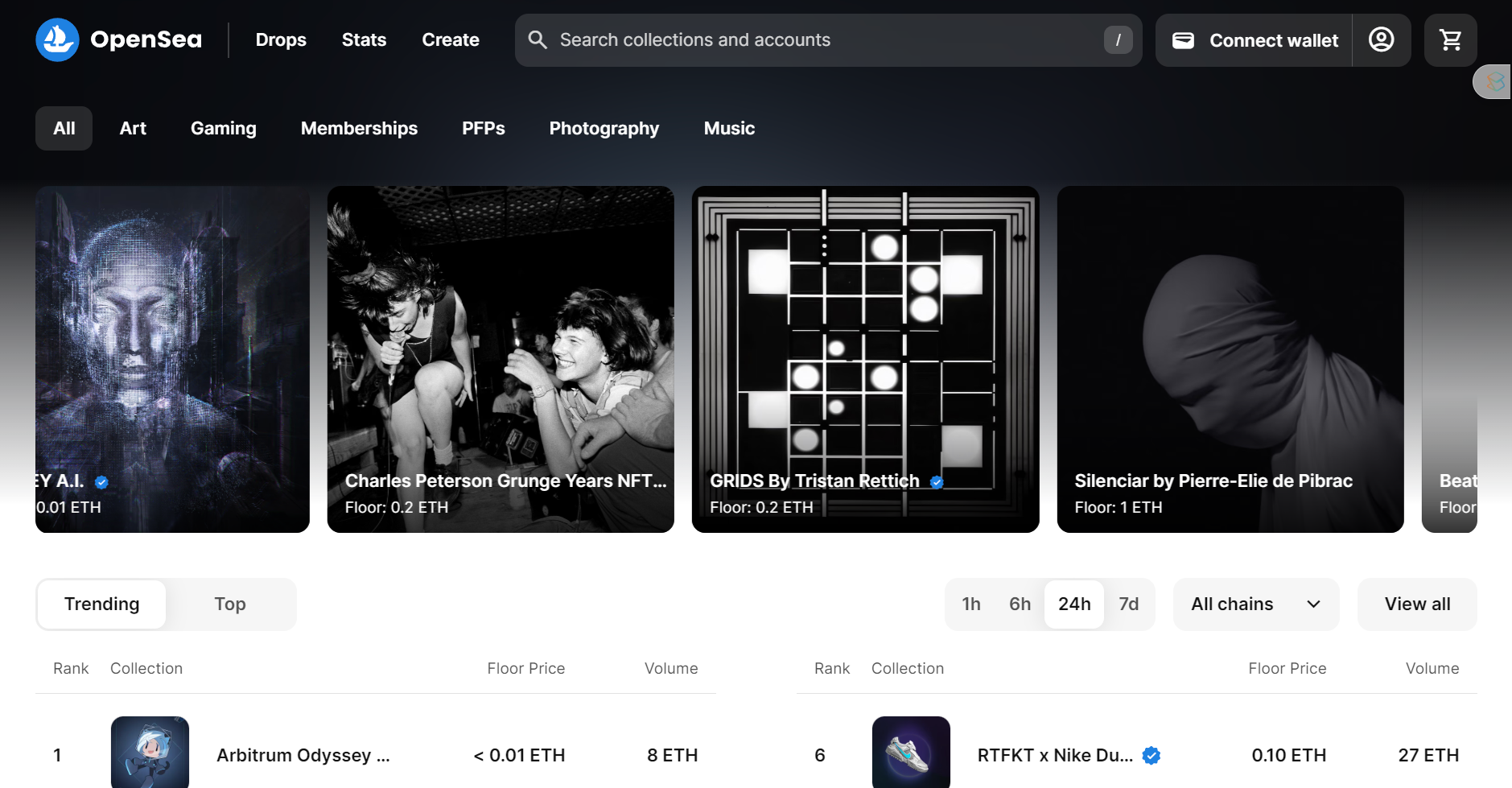This screenshot has width=1512, height=788.
Task: Click the right table 'Rank' header
Action: [832, 668]
